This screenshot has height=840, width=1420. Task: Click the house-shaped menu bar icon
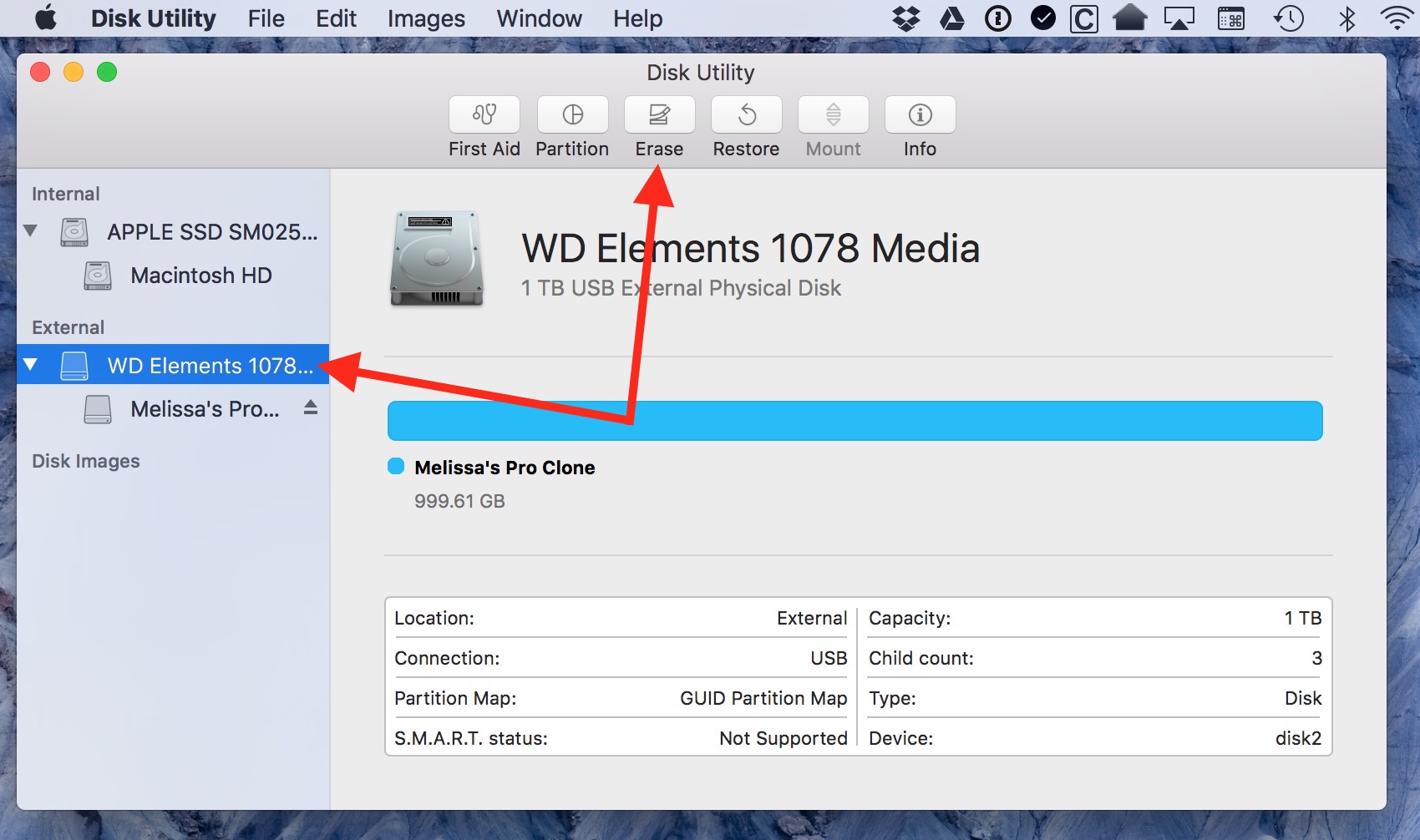(1130, 18)
